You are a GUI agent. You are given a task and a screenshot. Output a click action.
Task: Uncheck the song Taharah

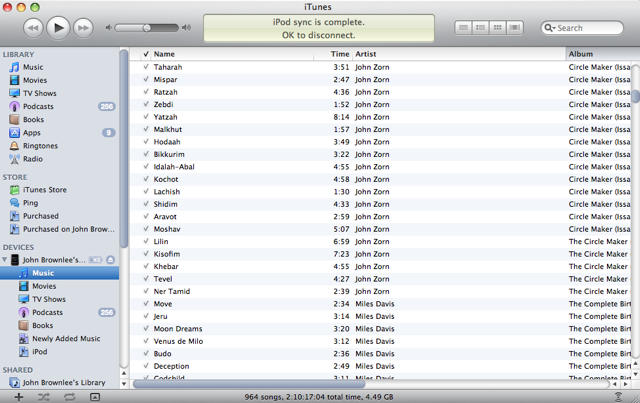(x=146, y=67)
